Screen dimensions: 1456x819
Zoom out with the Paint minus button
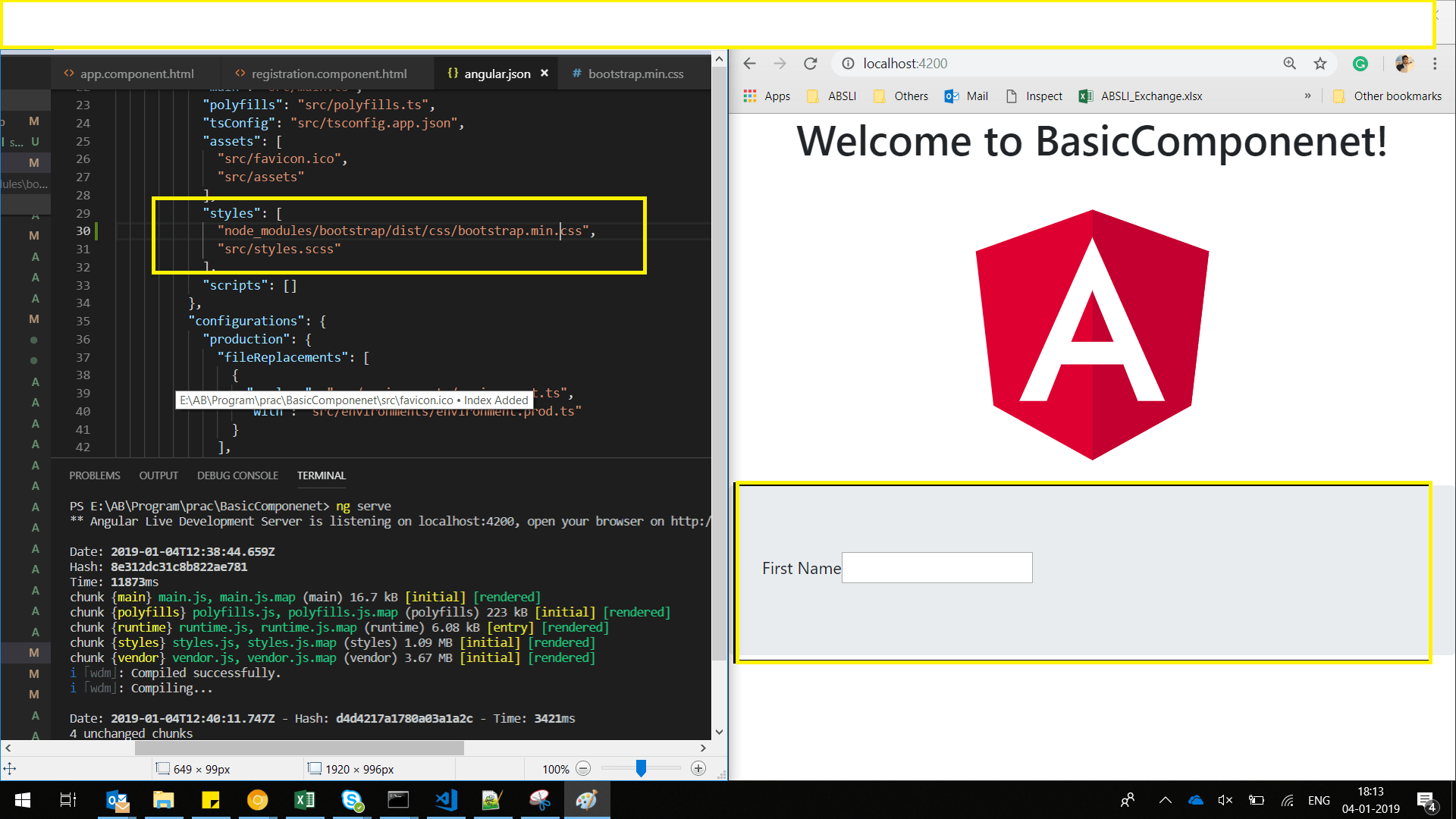583,769
